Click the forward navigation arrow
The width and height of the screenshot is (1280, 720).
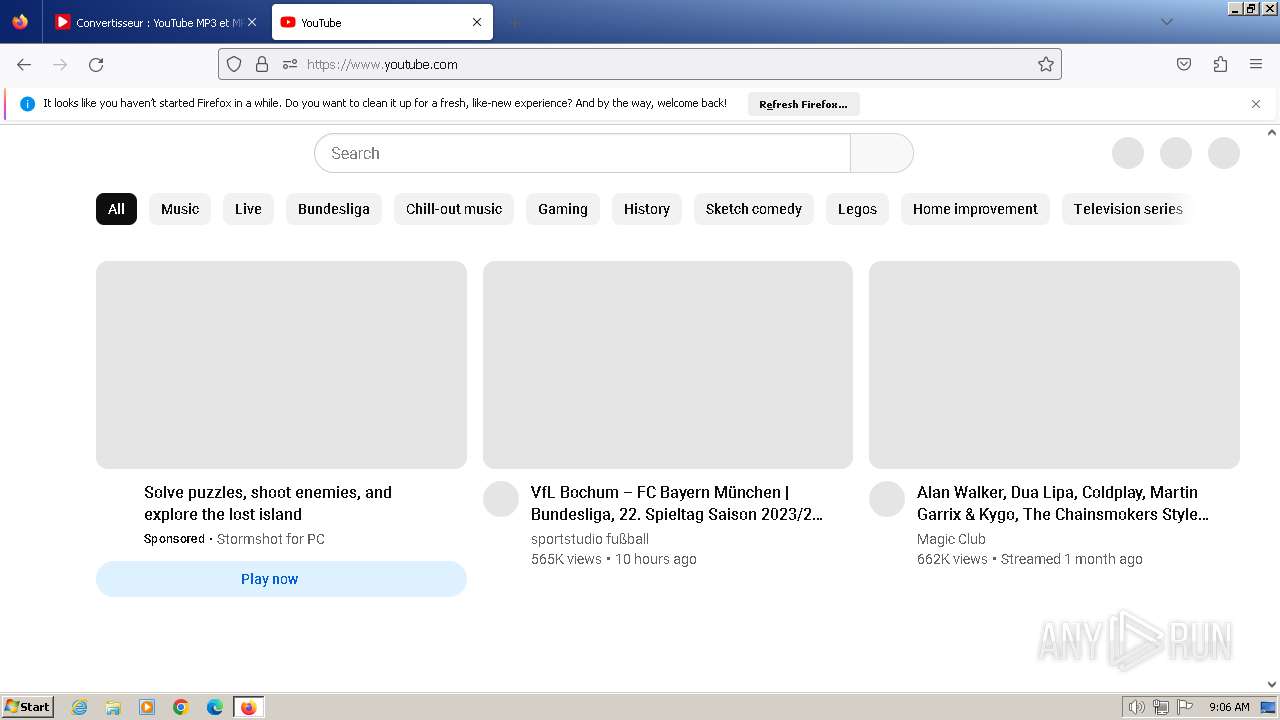[60, 64]
